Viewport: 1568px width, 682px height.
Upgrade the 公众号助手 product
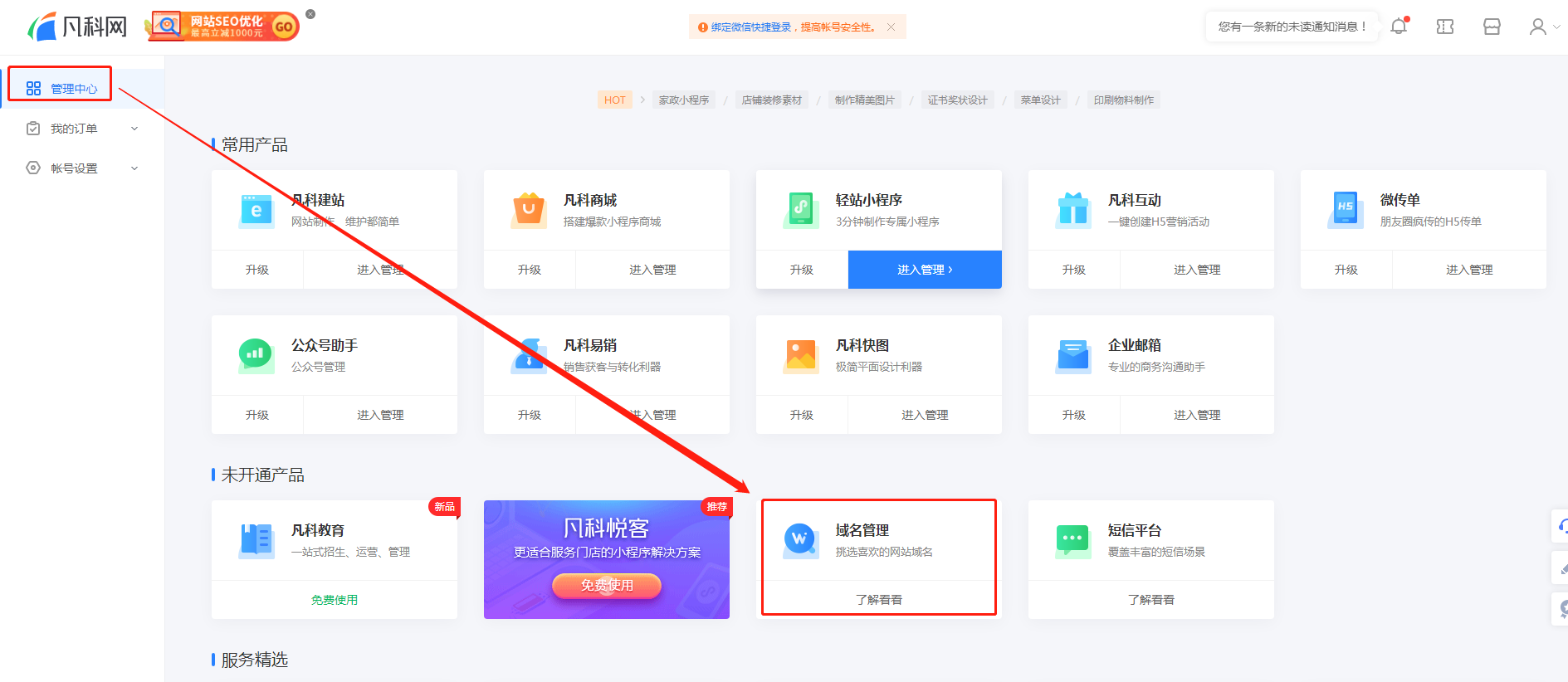click(x=257, y=415)
